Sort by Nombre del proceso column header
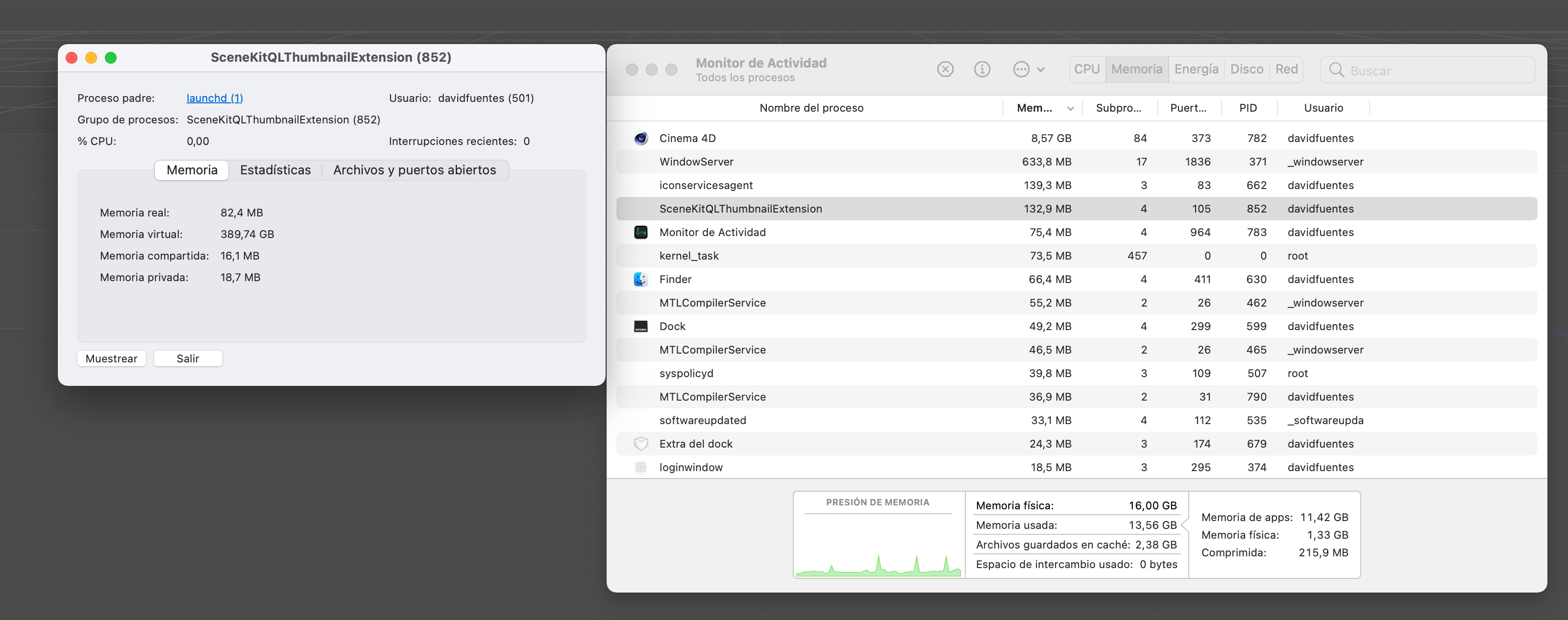This screenshot has height=620, width=1568. point(811,108)
